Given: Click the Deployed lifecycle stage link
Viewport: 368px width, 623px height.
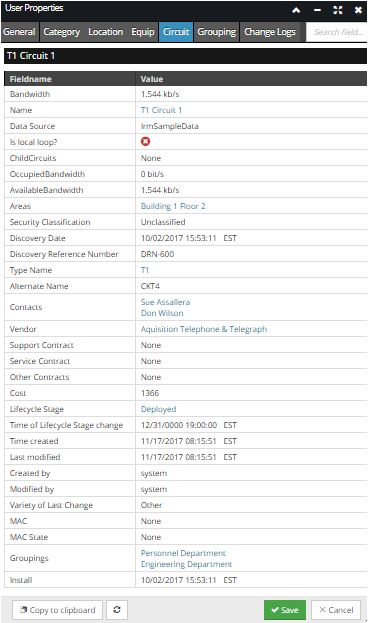Looking at the screenshot, I should (159, 409).
